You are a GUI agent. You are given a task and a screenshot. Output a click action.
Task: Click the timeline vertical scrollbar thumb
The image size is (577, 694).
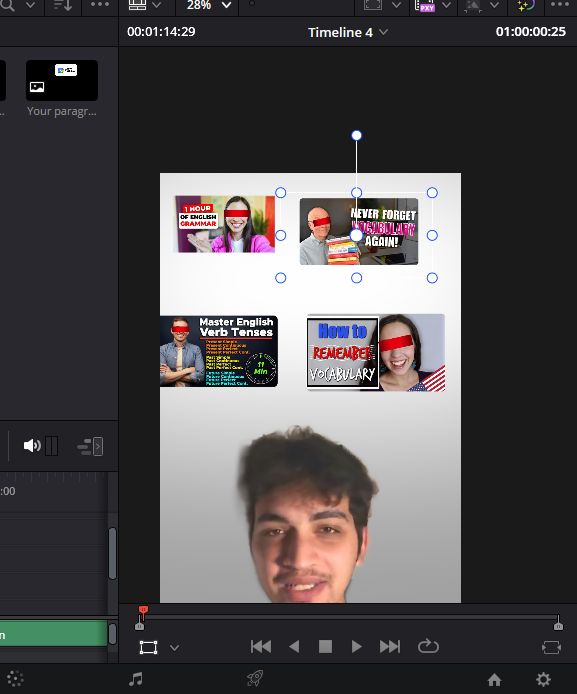point(112,553)
